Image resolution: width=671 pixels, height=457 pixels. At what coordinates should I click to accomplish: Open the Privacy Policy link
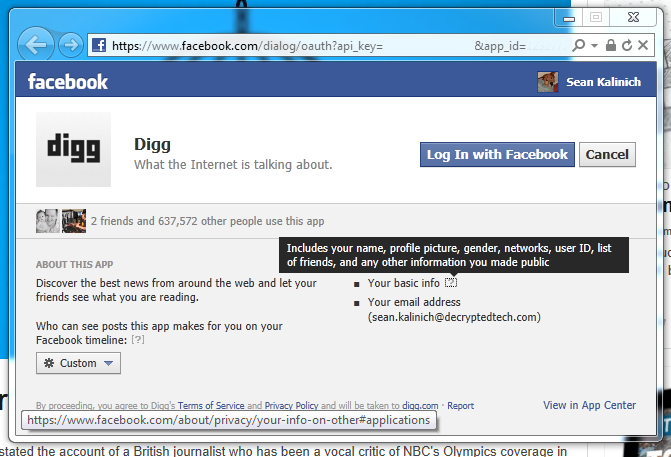click(x=291, y=405)
